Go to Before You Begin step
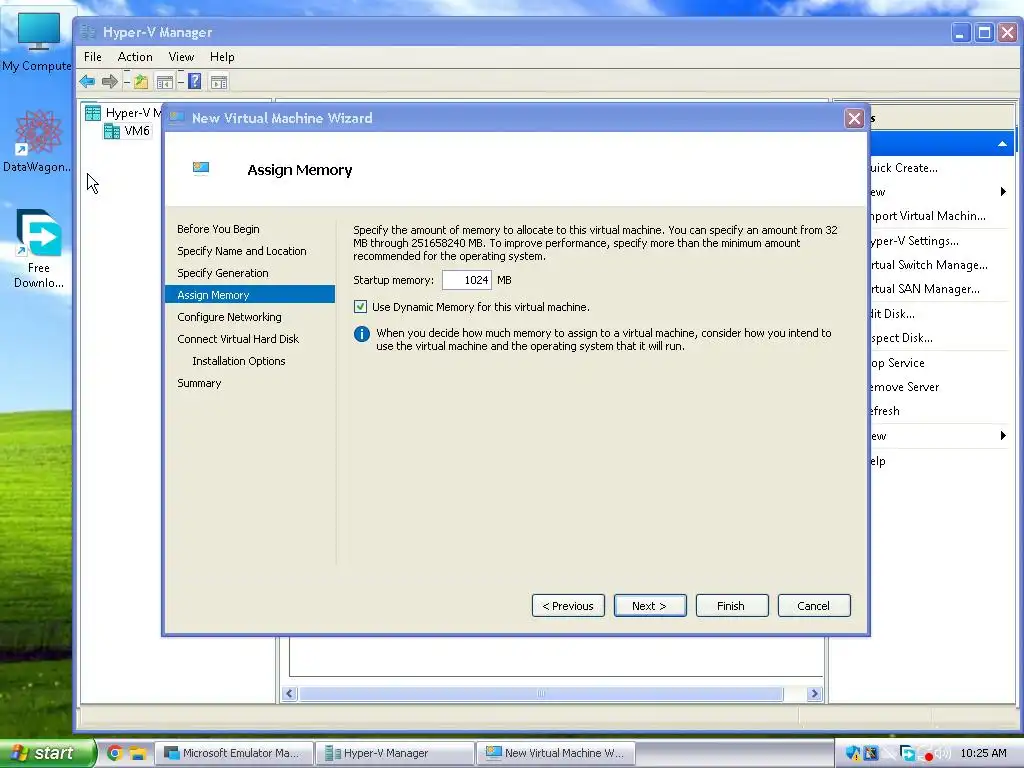The width and height of the screenshot is (1024, 768). click(218, 229)
